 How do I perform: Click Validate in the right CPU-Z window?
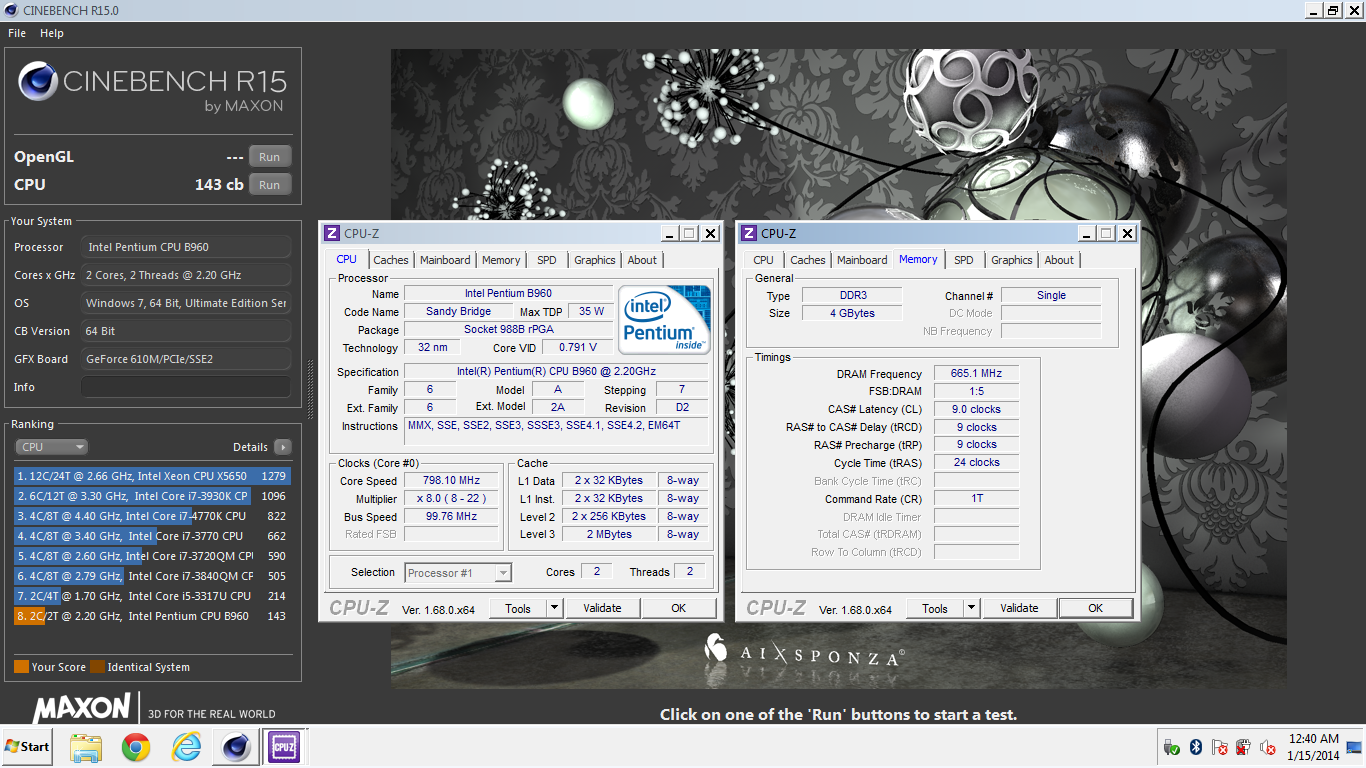tap(1019, 608)
